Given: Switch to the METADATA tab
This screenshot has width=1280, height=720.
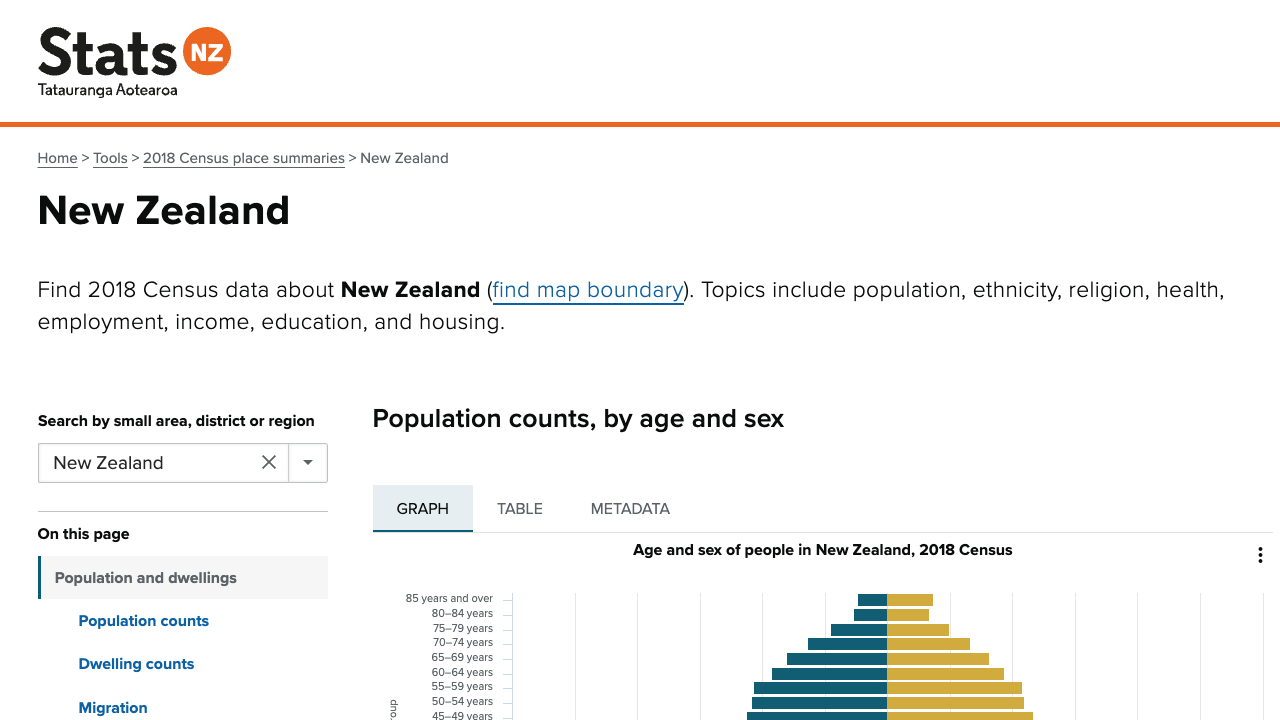Looking at the screenshot, I should pos(630,509).
